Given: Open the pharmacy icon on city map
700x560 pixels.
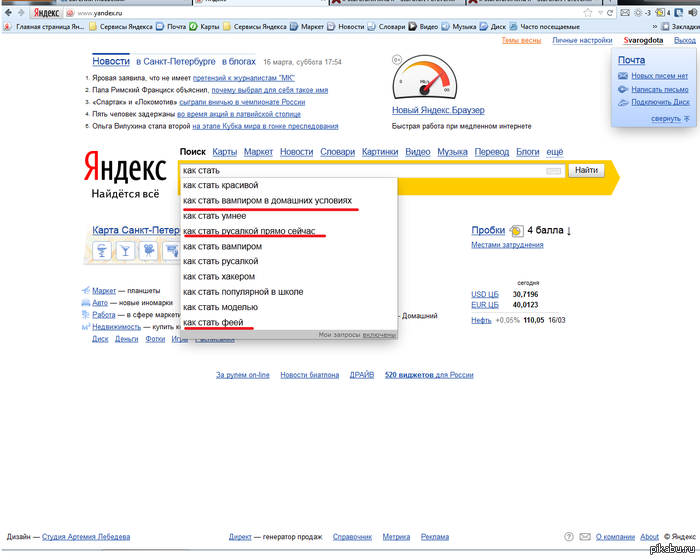Looking at the screenshot, I should [x=101, y=251].
